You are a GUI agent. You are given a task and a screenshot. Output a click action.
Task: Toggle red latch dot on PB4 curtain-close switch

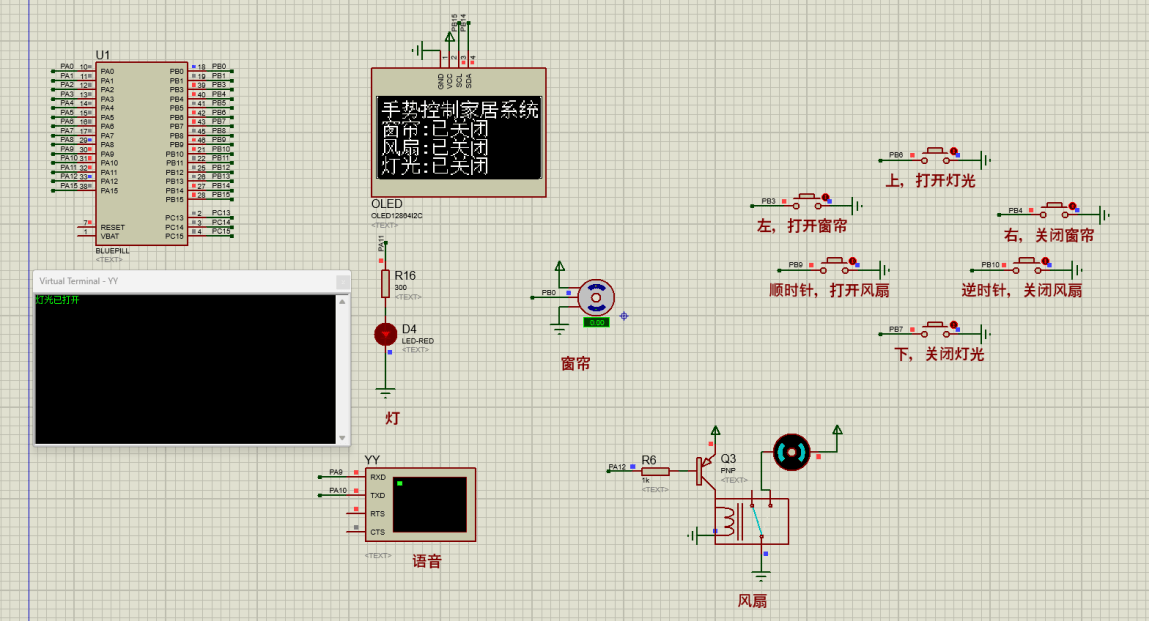[1073, 207]
